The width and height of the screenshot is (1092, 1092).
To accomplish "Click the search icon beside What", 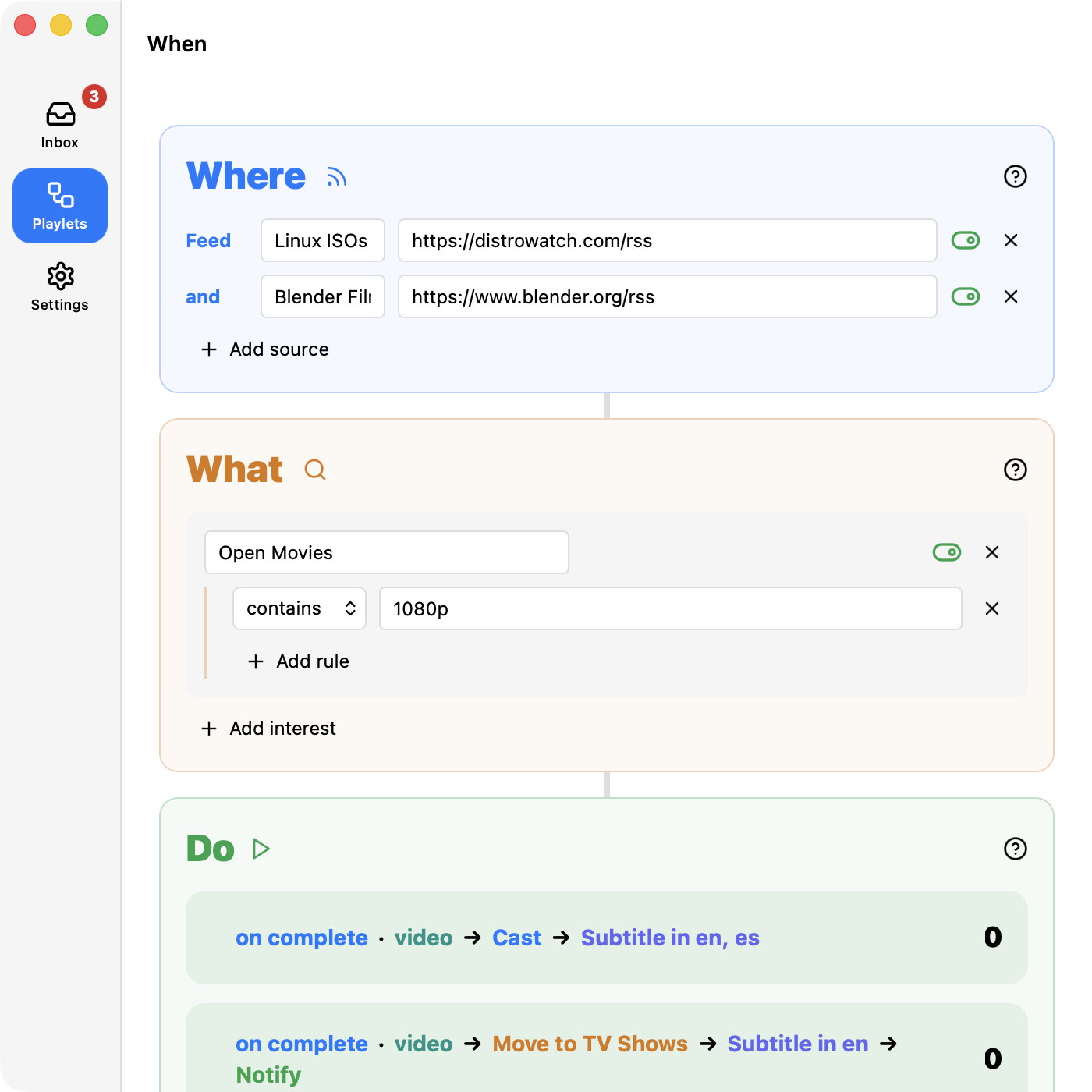I will pos(315,470).
